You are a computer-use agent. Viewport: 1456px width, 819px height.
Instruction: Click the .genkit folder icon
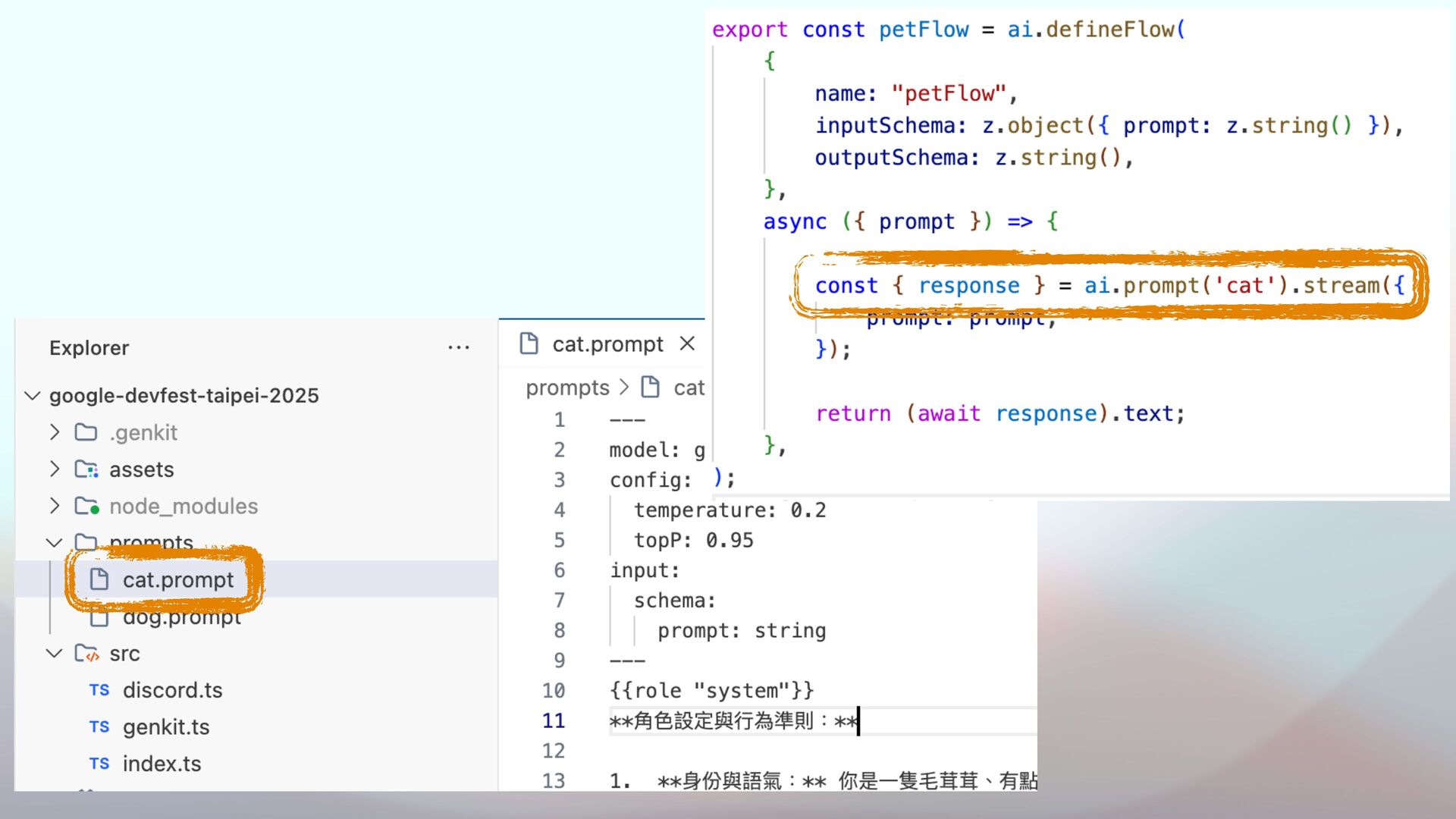click(x=86, y=432)
